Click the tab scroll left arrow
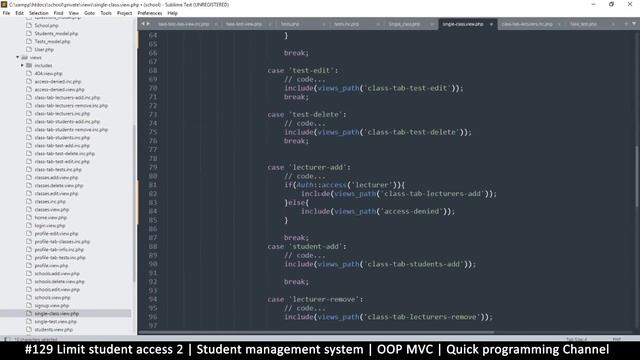 click(x=143, y=24)
